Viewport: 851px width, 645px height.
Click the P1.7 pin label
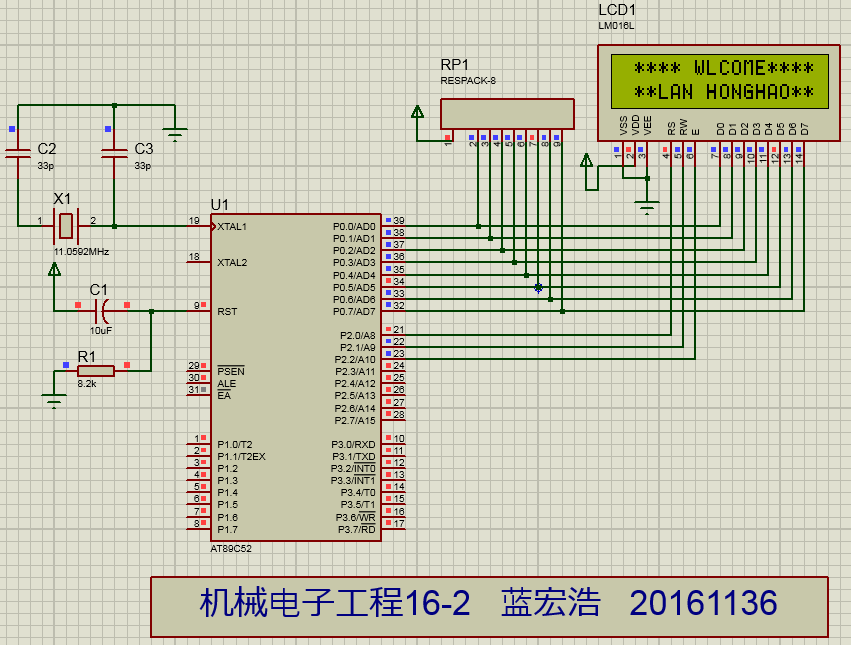coord(227,529)
